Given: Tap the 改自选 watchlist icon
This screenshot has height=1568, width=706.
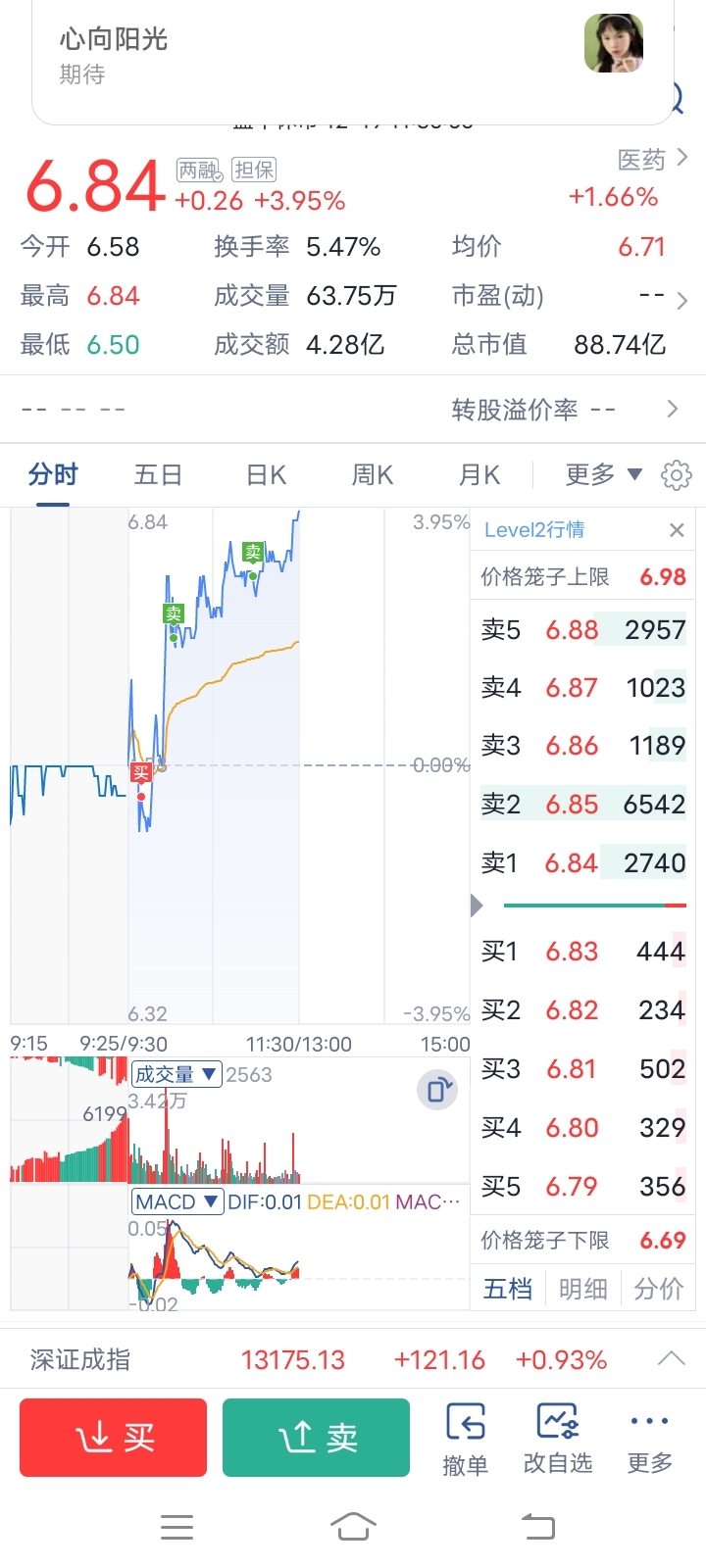Looking at the screenshot, I should (x=558, y=1439).
